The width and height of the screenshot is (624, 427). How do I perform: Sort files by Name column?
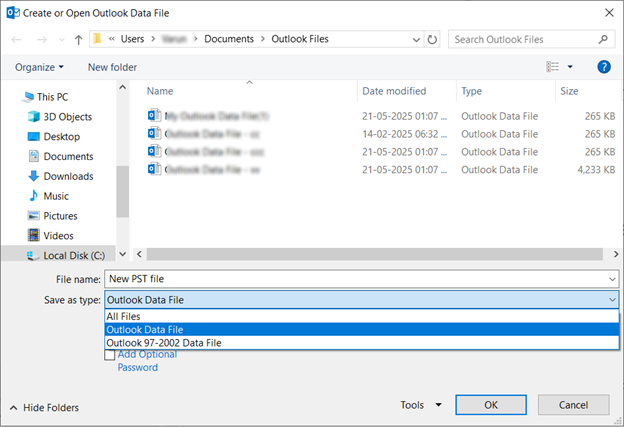pyautogui.click(x=160, y=91)
